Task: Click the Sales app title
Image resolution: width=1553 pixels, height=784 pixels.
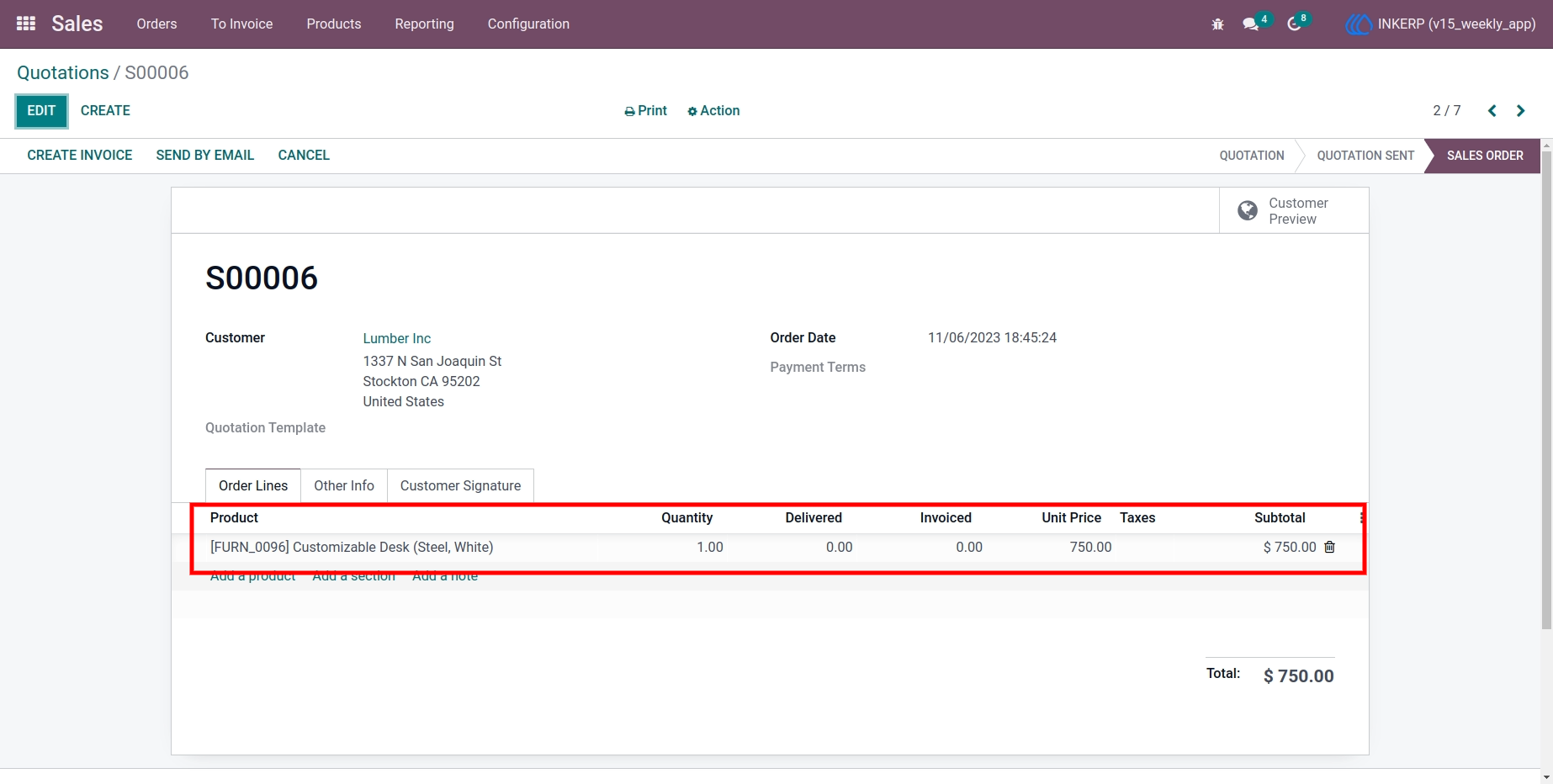Action: click(77, 24)
